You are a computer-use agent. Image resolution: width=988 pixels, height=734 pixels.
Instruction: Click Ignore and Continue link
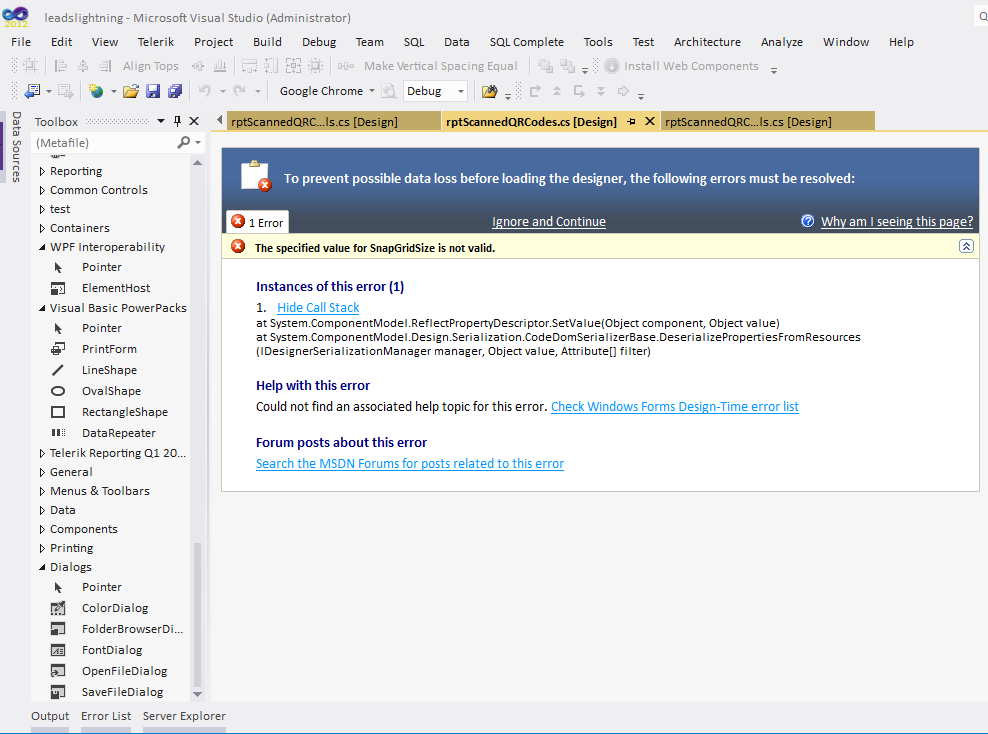(548, 222)
